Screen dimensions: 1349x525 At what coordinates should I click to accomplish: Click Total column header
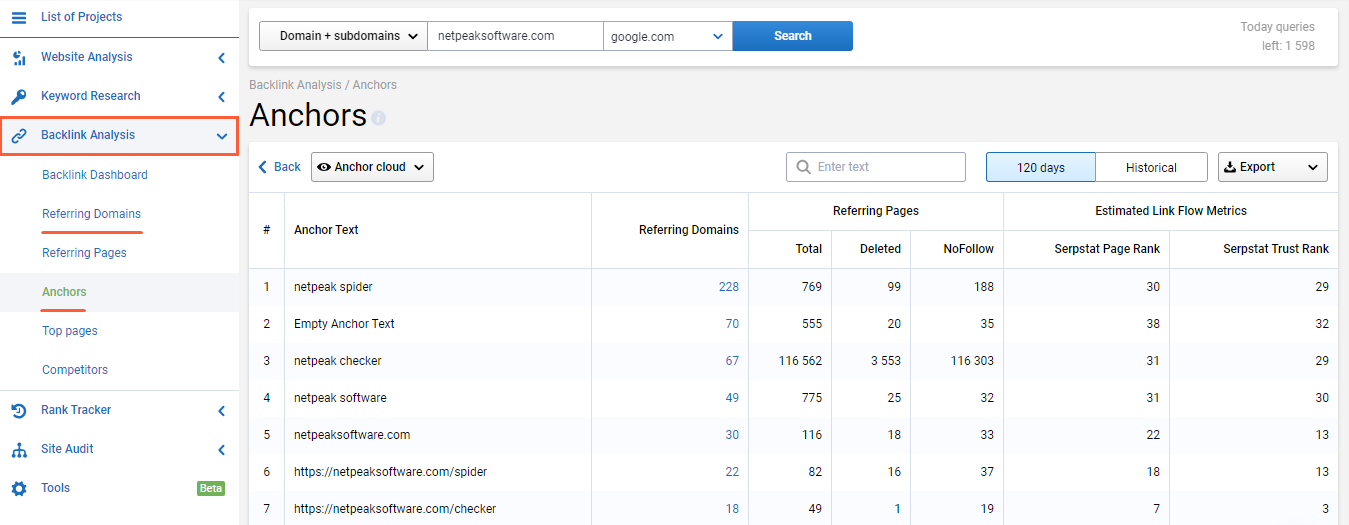click(809, 249)
